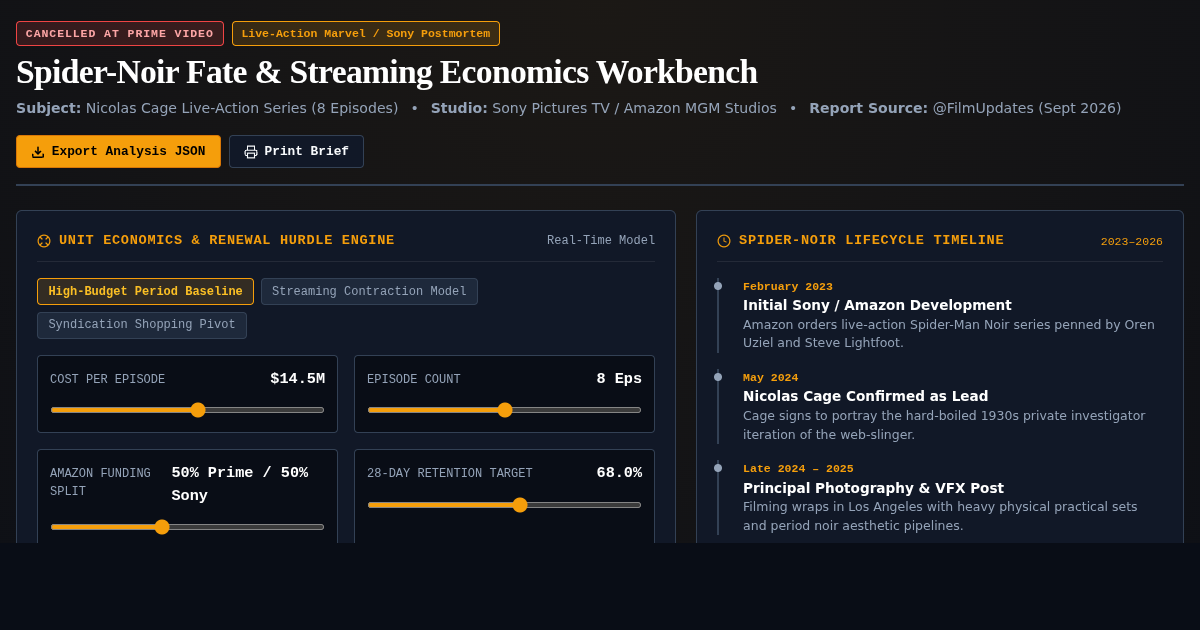Image resolution: width=1200 pixels, height=630 pixels.
Task: Click the clock icon beside Lifecycle Timeline
Action: (724, 241)
